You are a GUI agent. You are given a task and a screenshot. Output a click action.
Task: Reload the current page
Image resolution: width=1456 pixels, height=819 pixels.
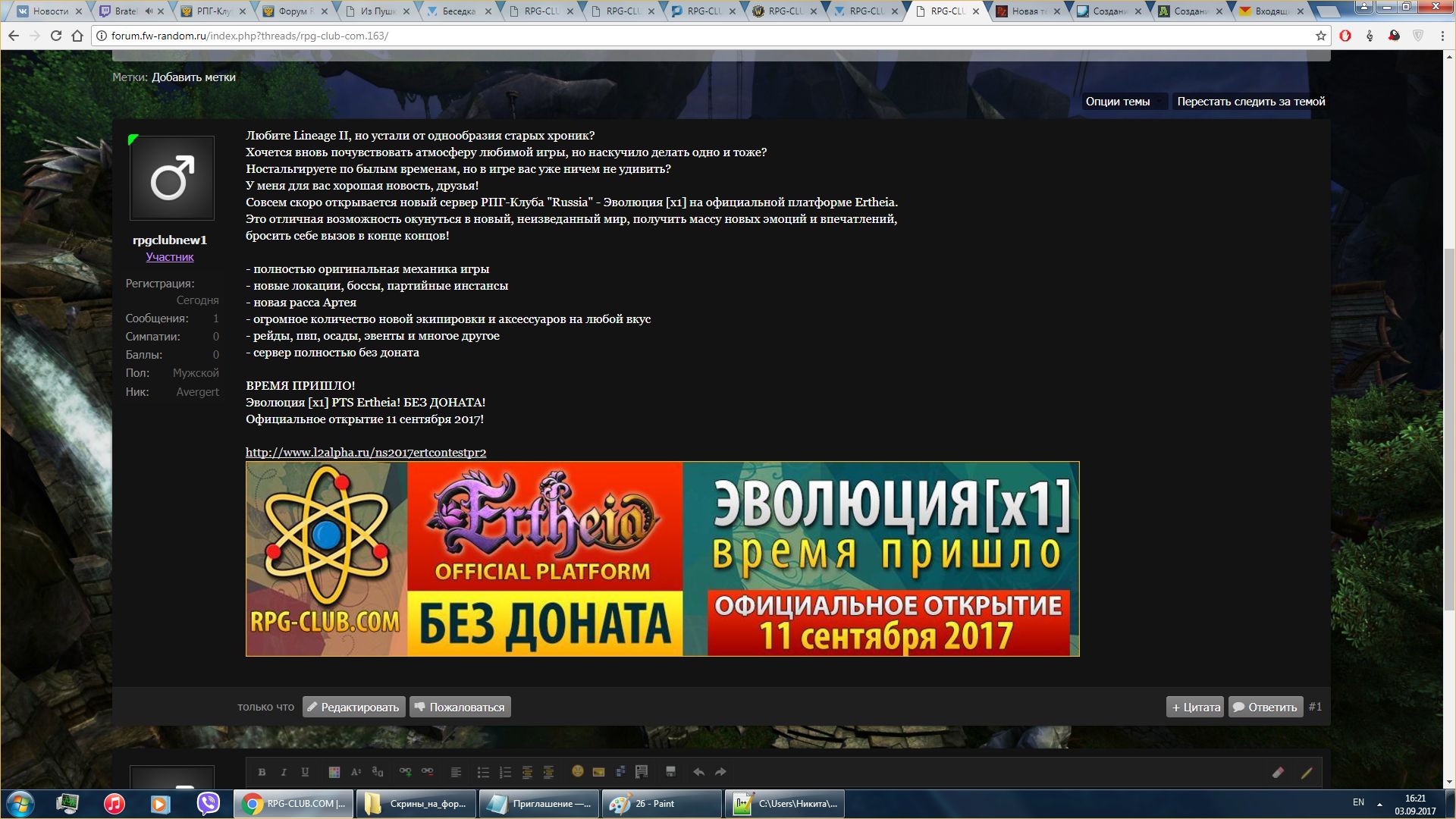tap(56, 36)
